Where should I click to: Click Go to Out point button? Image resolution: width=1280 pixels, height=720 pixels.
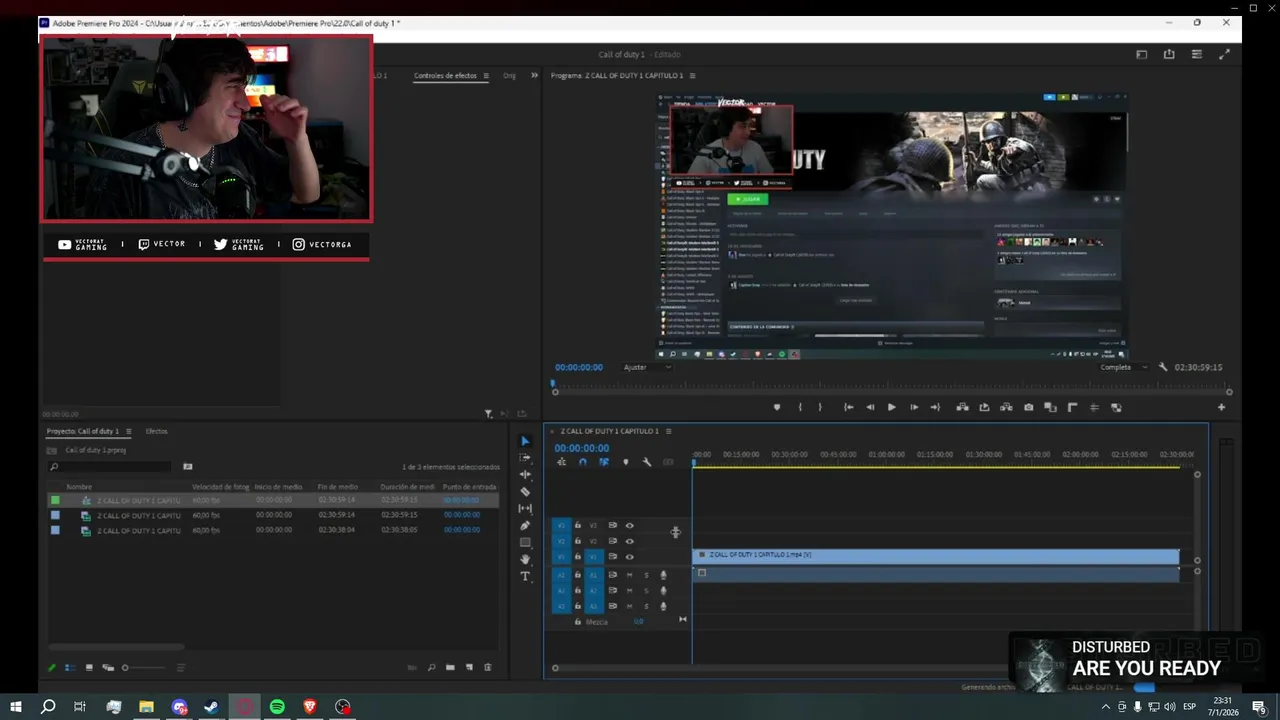click(935, 407)
